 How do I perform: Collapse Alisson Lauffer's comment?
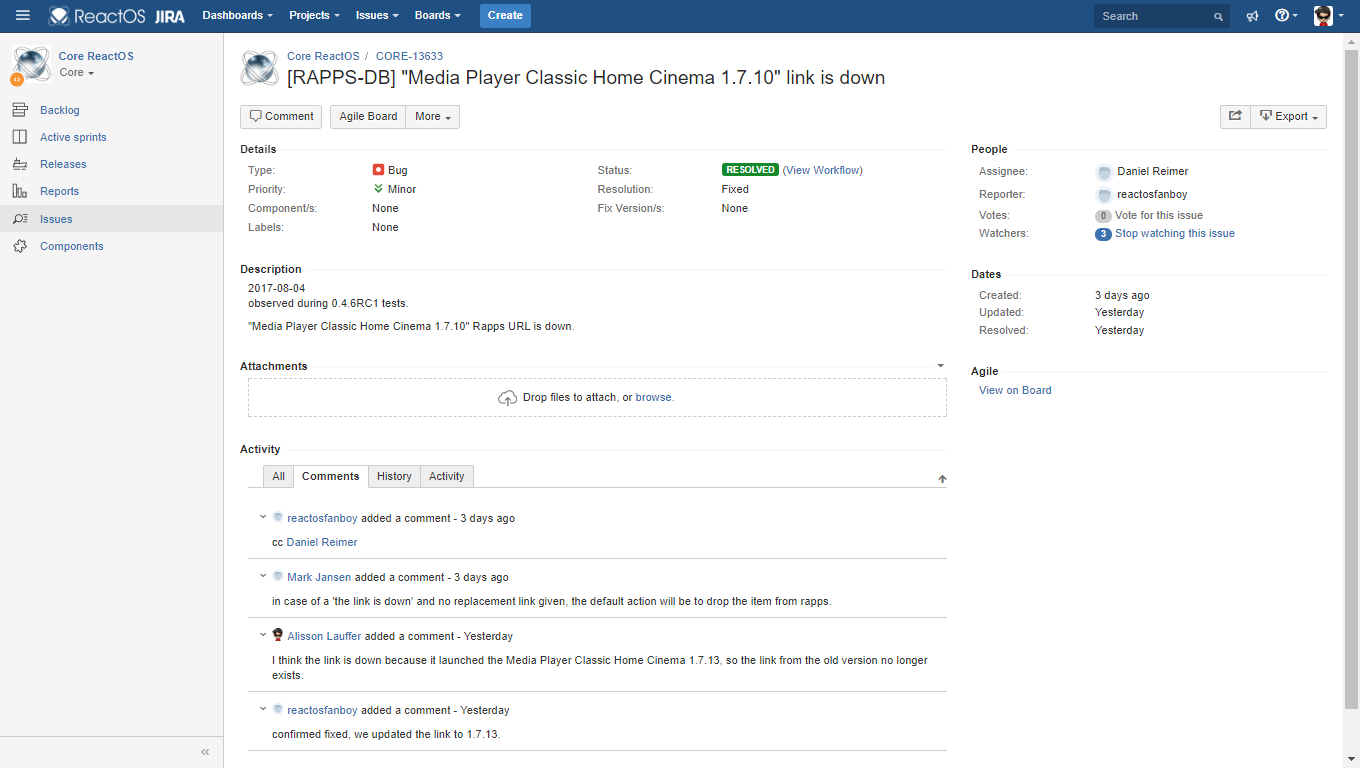[263, 636]
